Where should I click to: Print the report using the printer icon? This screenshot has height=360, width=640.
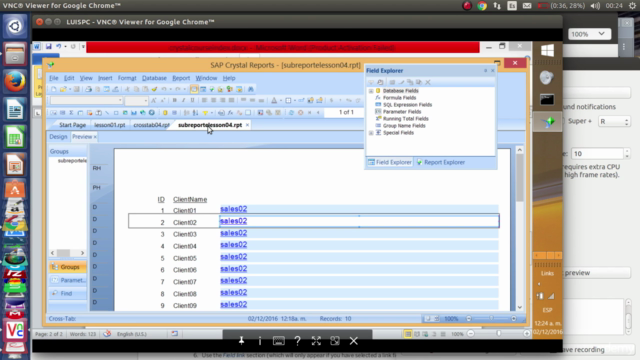(x=88, y=89)
